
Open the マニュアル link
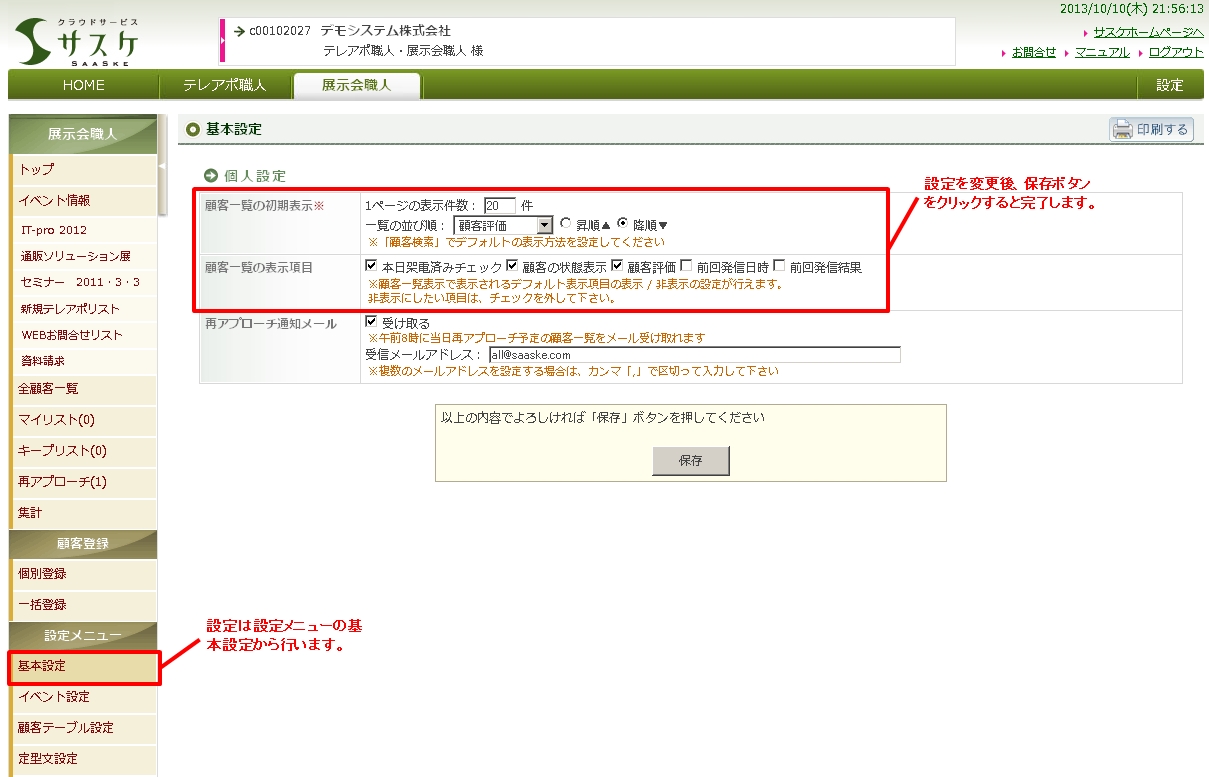click(x=1102, y=52)
